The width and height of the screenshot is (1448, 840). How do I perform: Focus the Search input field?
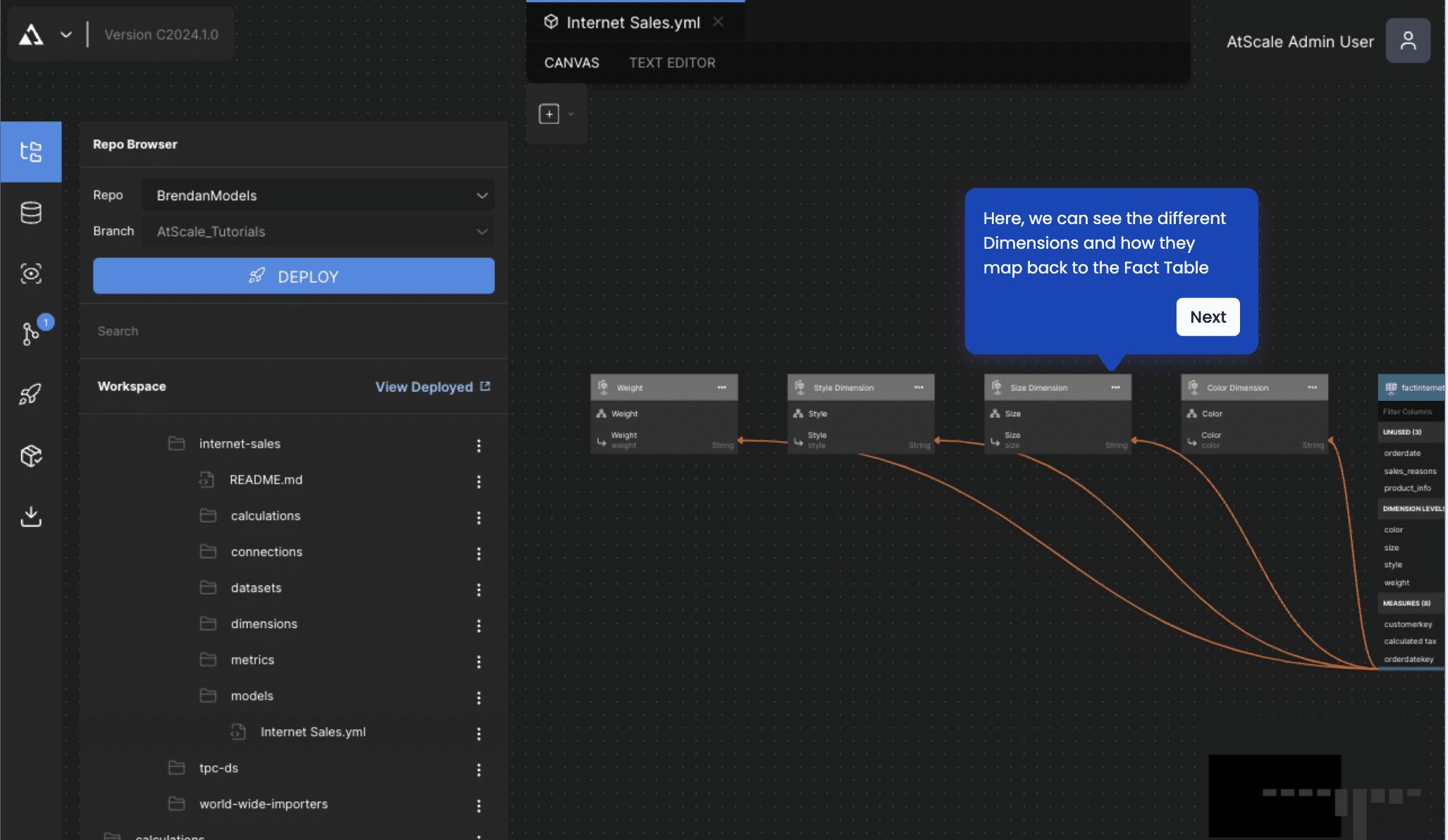(x=294, y=331)
